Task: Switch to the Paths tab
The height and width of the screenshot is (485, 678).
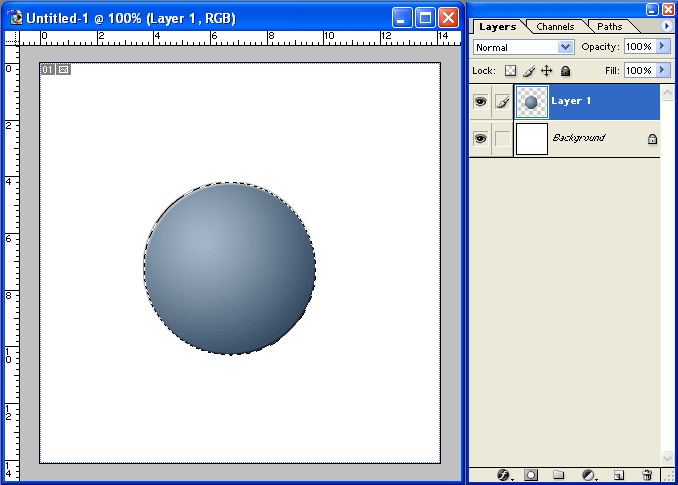Action: 610,27
